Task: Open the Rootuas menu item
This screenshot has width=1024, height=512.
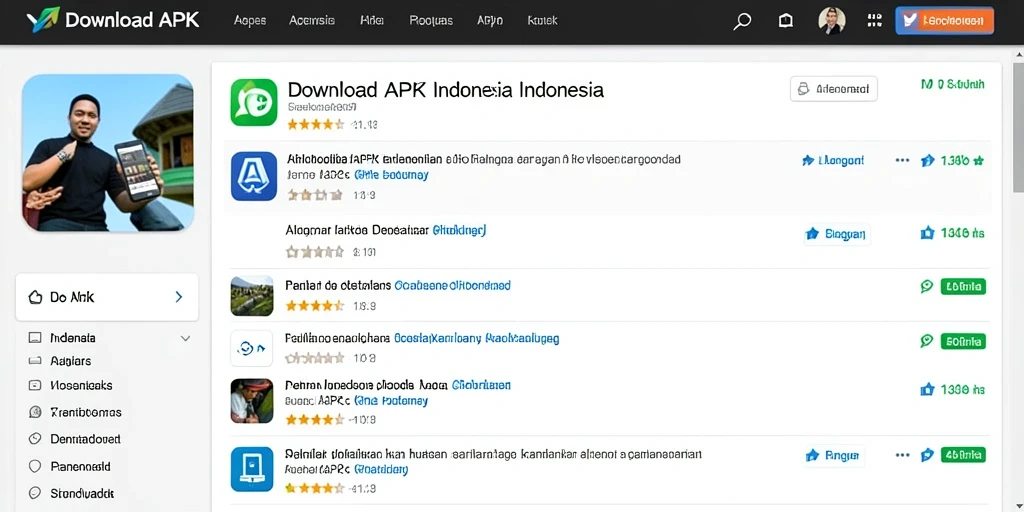Action: (x=431, y=21)
